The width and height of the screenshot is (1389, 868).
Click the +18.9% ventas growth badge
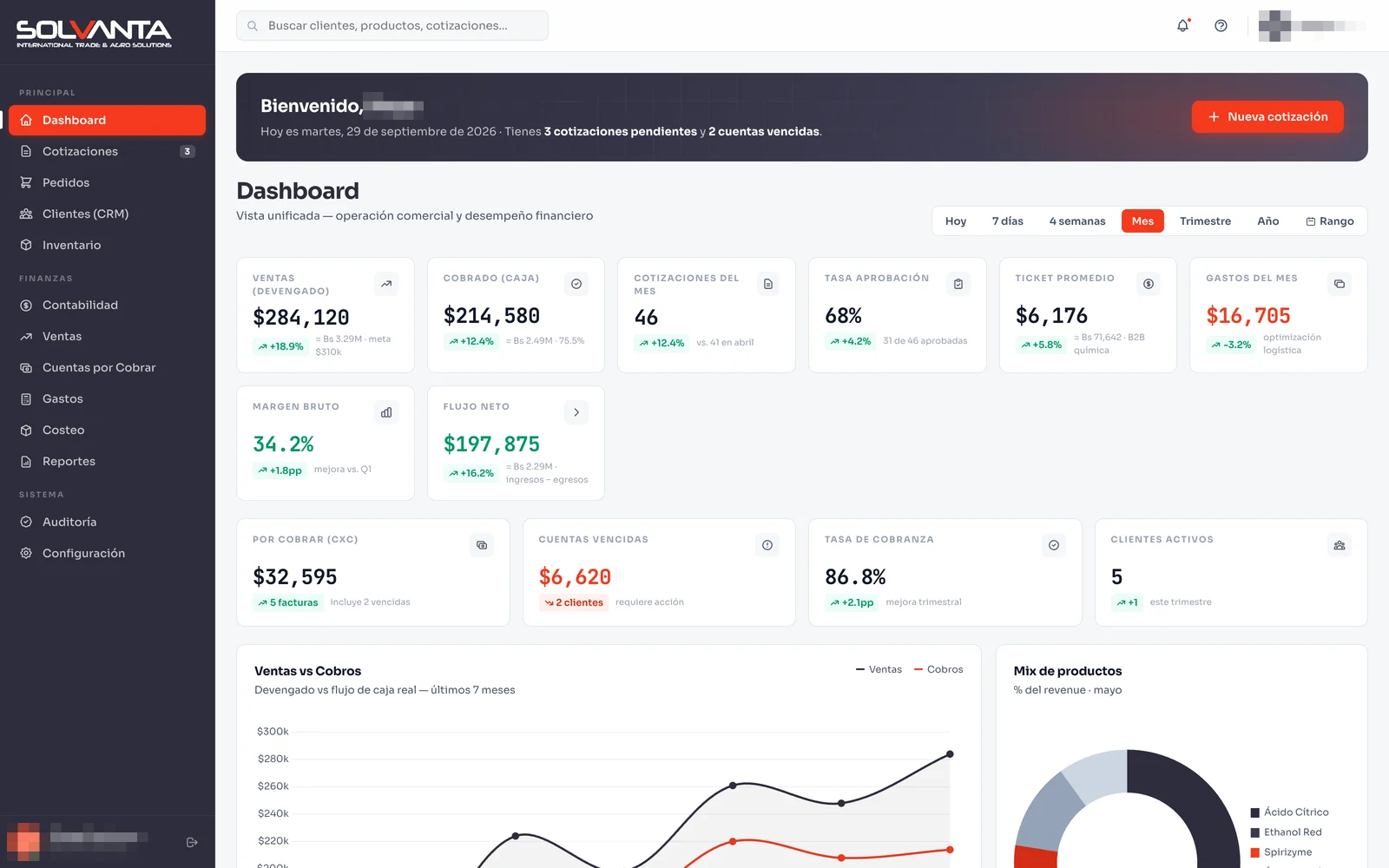click(x=280, y=346)
